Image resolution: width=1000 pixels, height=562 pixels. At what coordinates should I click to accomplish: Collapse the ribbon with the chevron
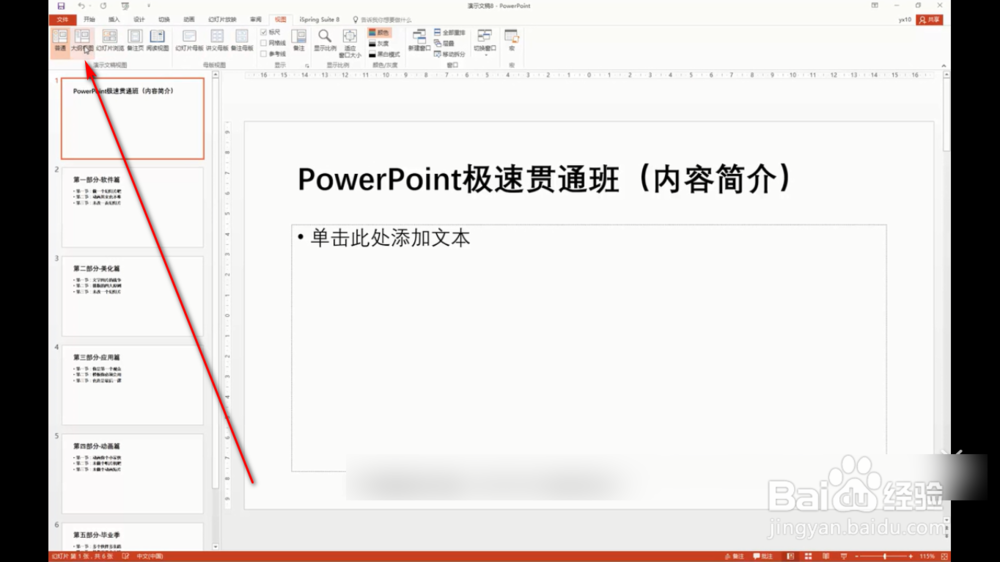(x=944, y=66)
